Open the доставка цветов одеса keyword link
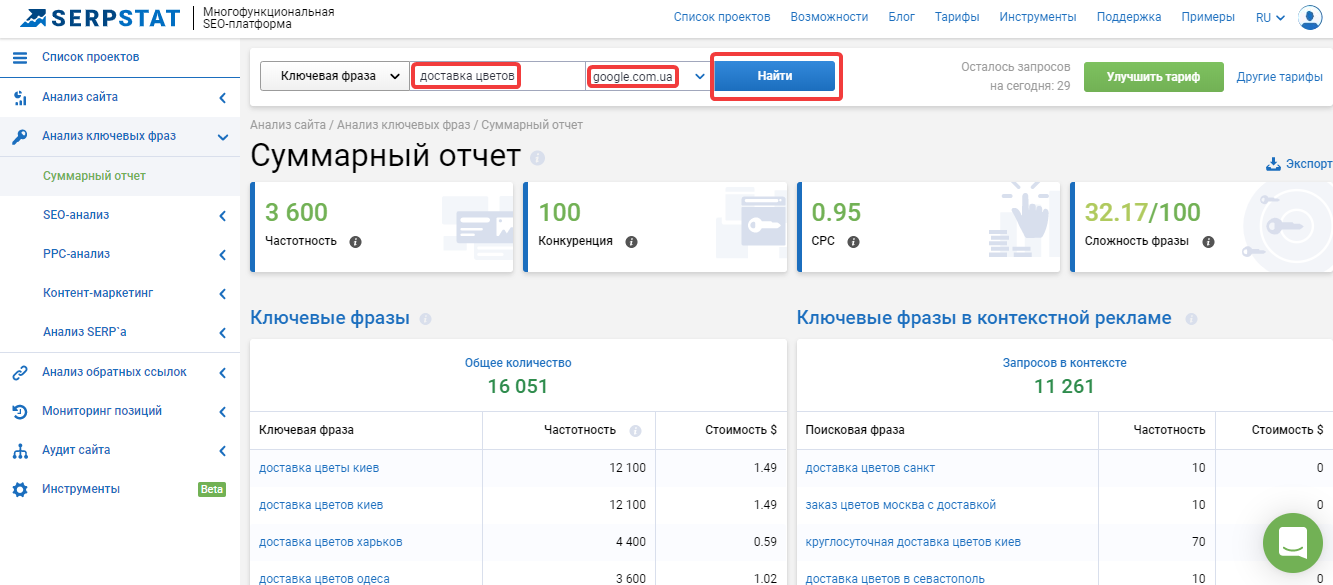1333x585 pixels. pyautogui.click(x=324, y=579)
